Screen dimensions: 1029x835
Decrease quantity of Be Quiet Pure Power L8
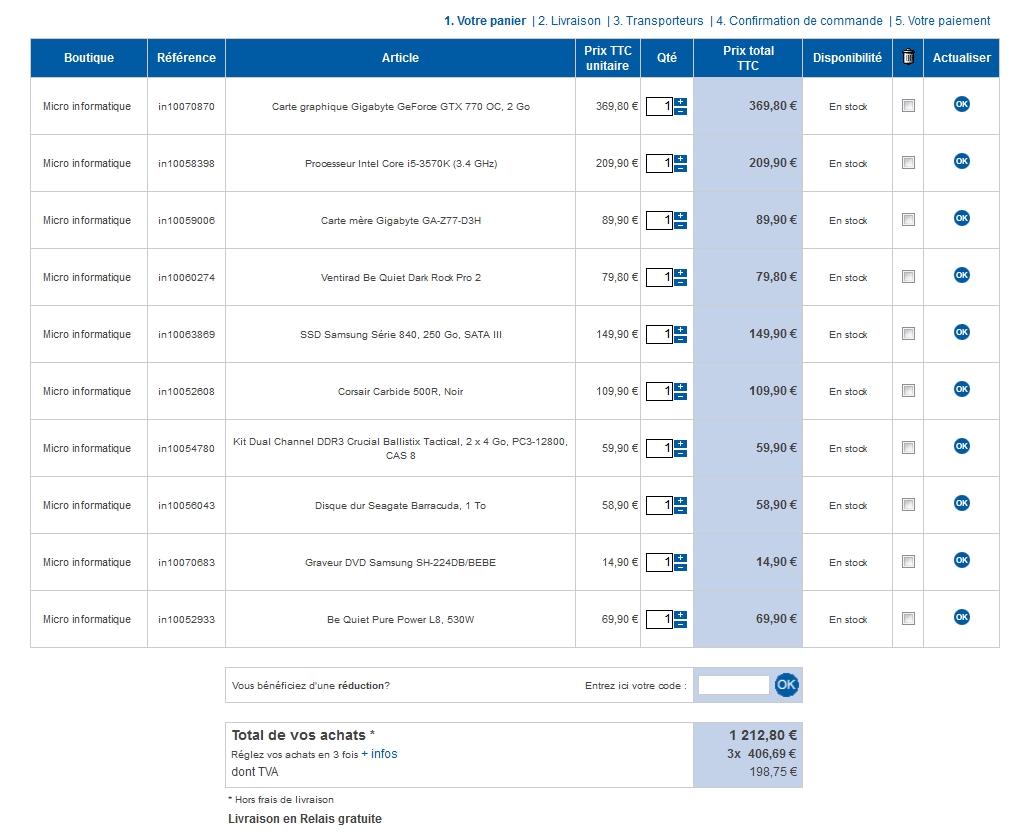681,624
